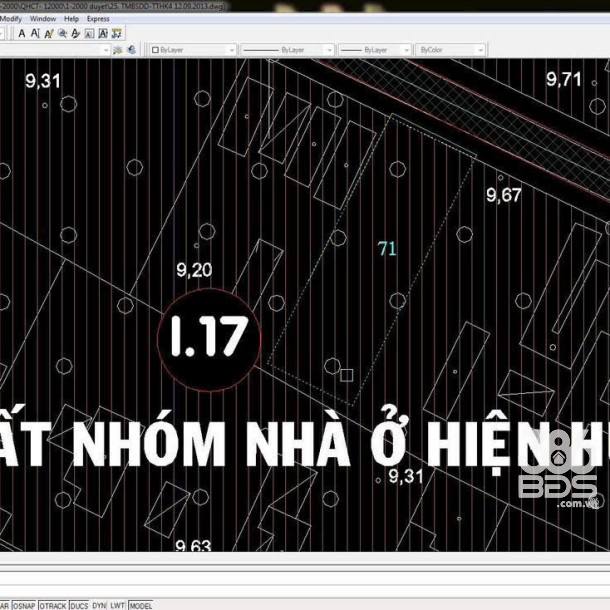This screenshot has width=610, height=610.
Task: Click the Layer Previous icon
Action: click(x=131, y=50)
